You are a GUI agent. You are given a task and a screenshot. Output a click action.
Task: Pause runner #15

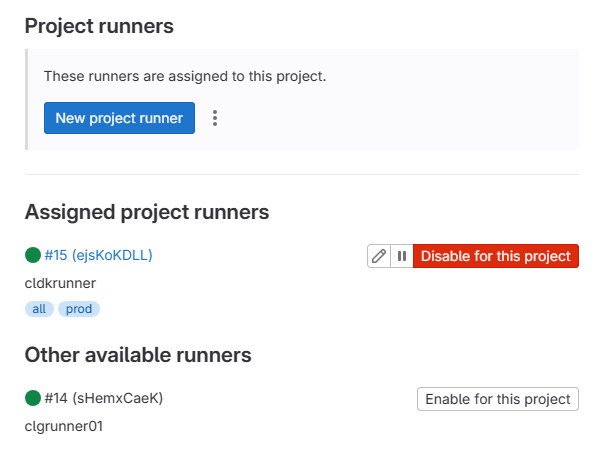[401, 256]
